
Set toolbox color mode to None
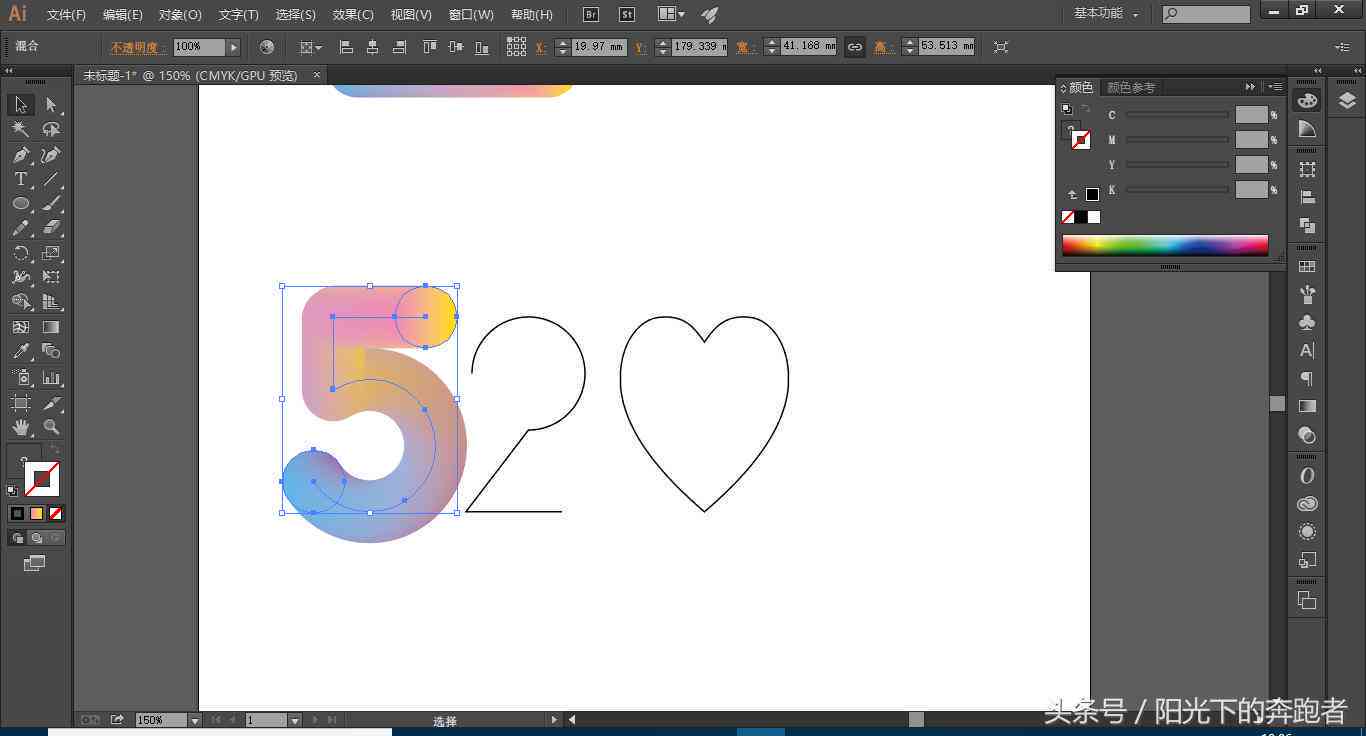(56, 513)
